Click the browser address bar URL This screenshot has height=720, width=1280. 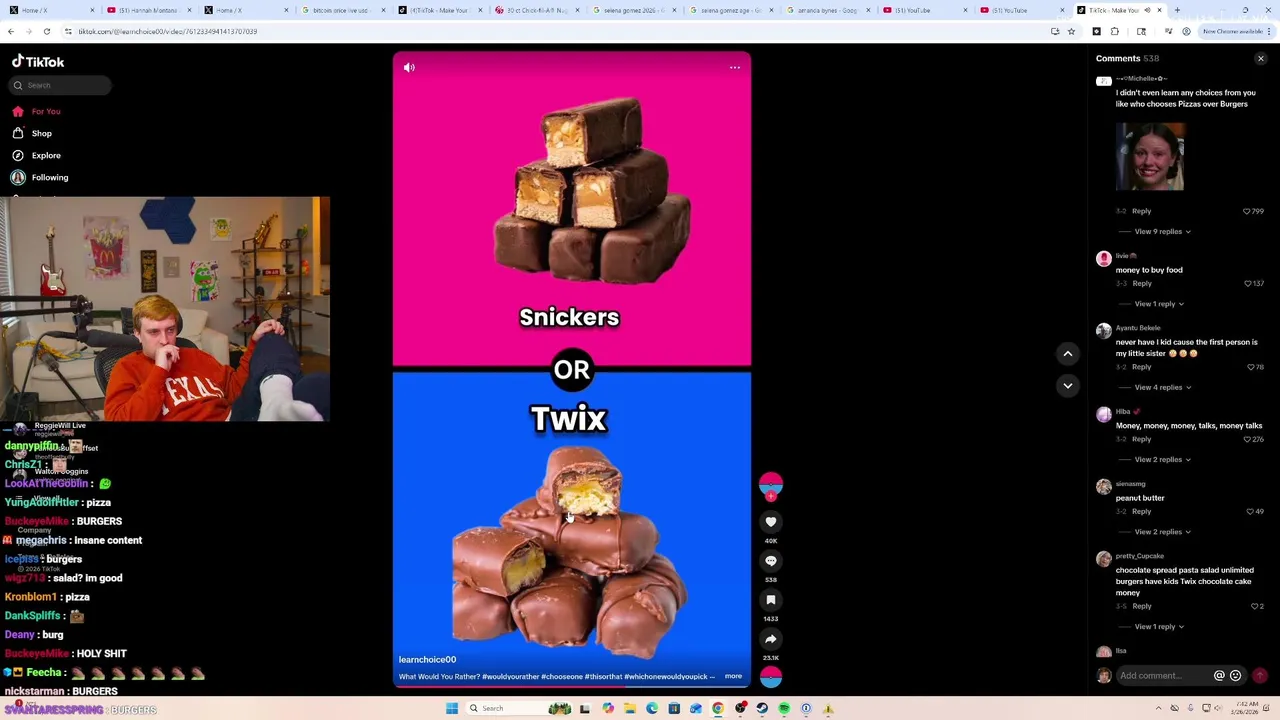click(x=168, y=32)
